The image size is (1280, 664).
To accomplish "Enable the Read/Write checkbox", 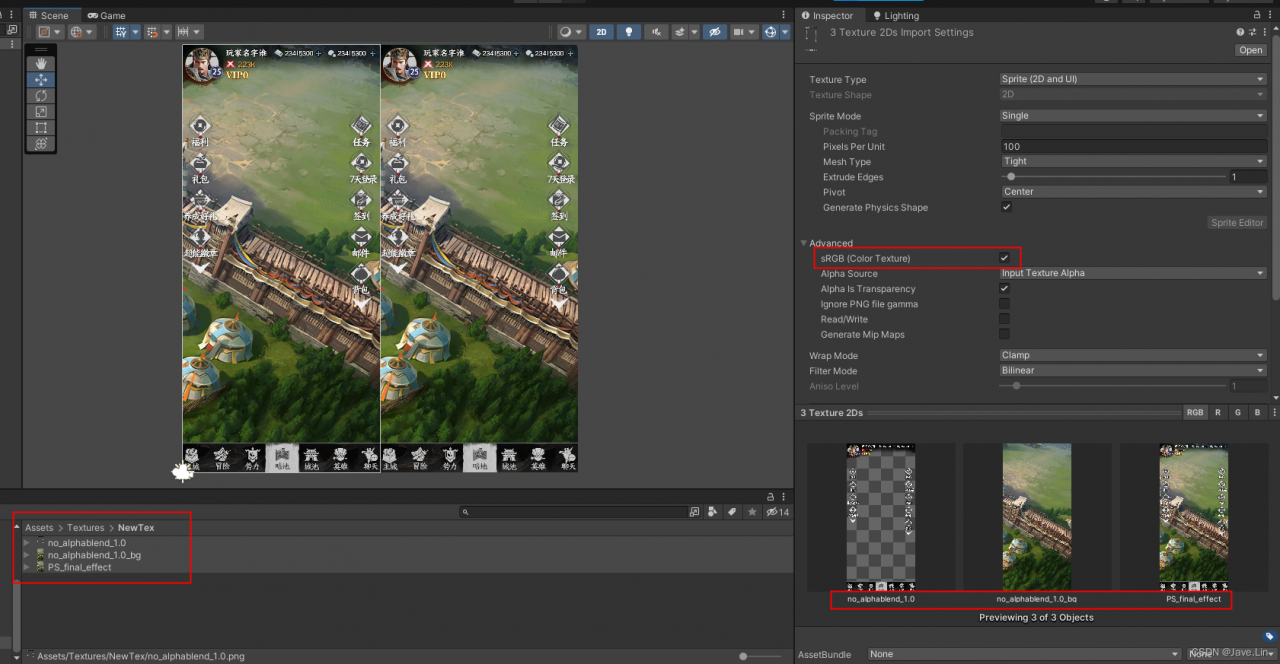I will (1005, 319).
